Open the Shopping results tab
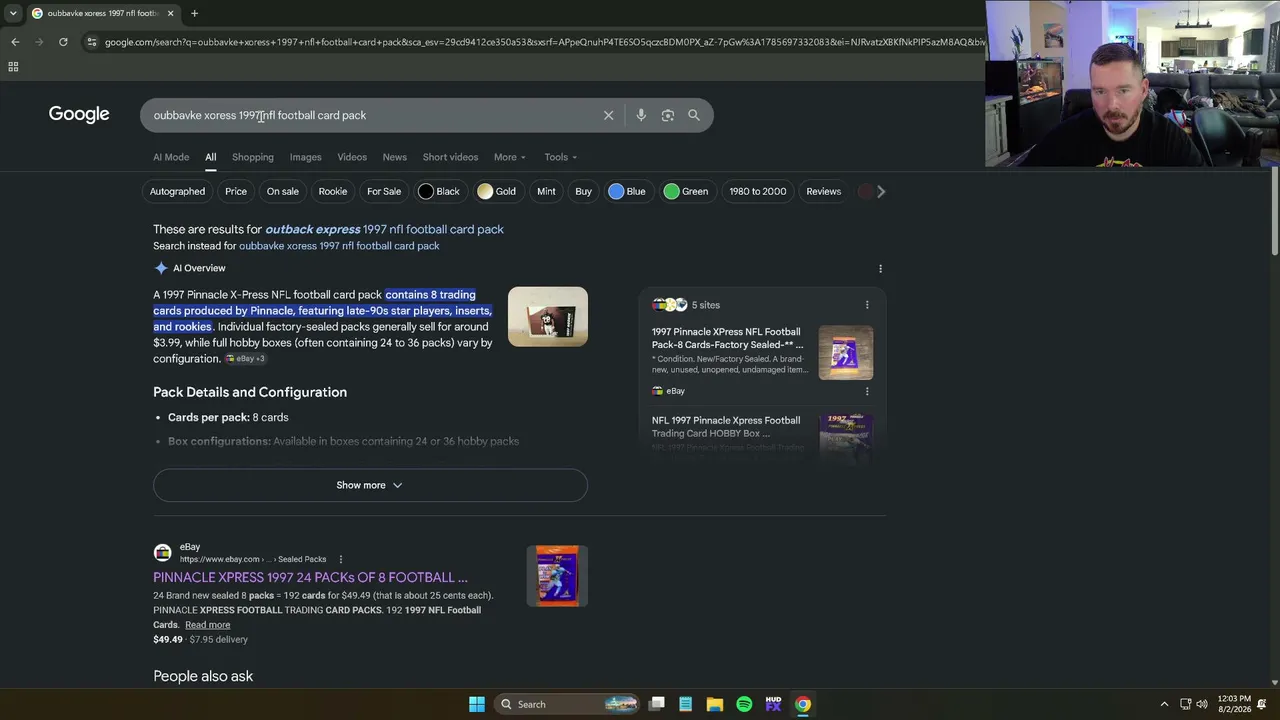 click(x=253, y=157)
